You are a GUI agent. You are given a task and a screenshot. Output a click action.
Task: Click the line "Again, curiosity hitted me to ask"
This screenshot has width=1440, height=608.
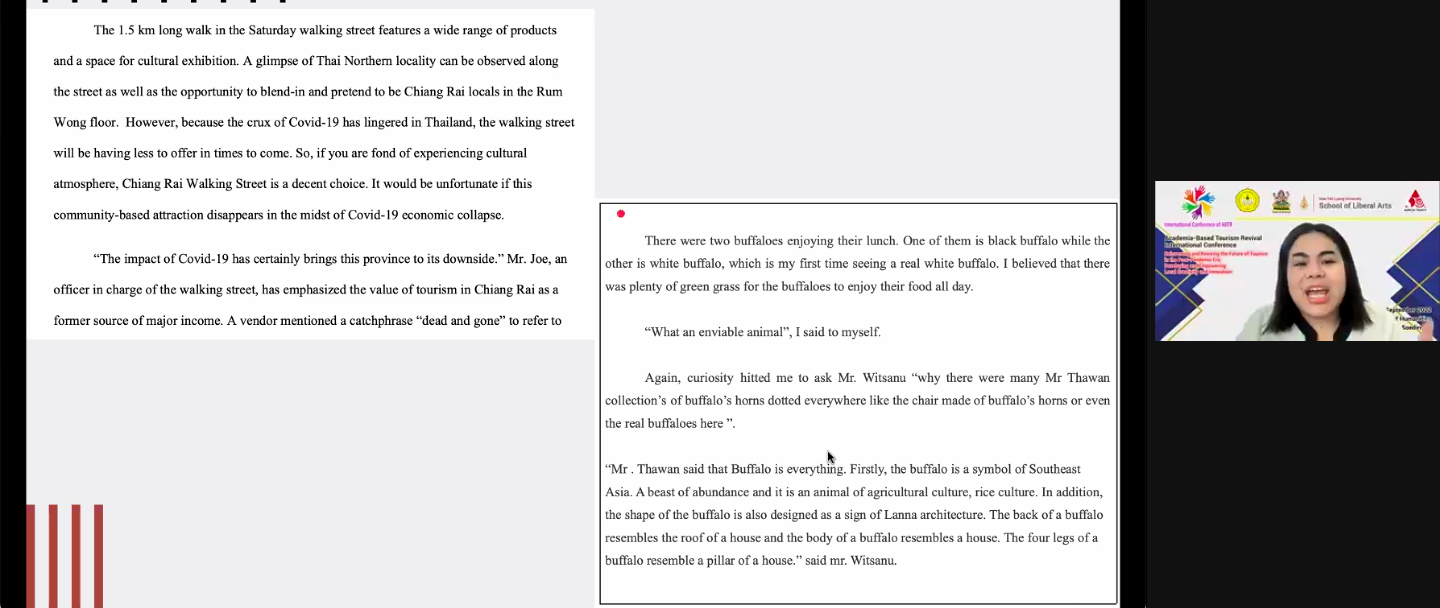click(877, 378)
